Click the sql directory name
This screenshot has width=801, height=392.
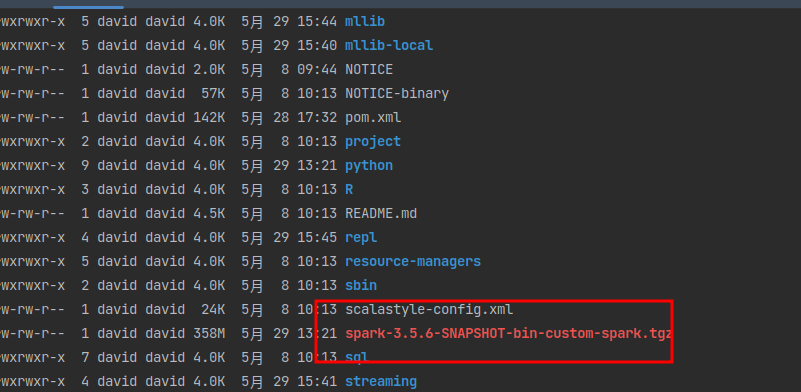click(357, 356)
